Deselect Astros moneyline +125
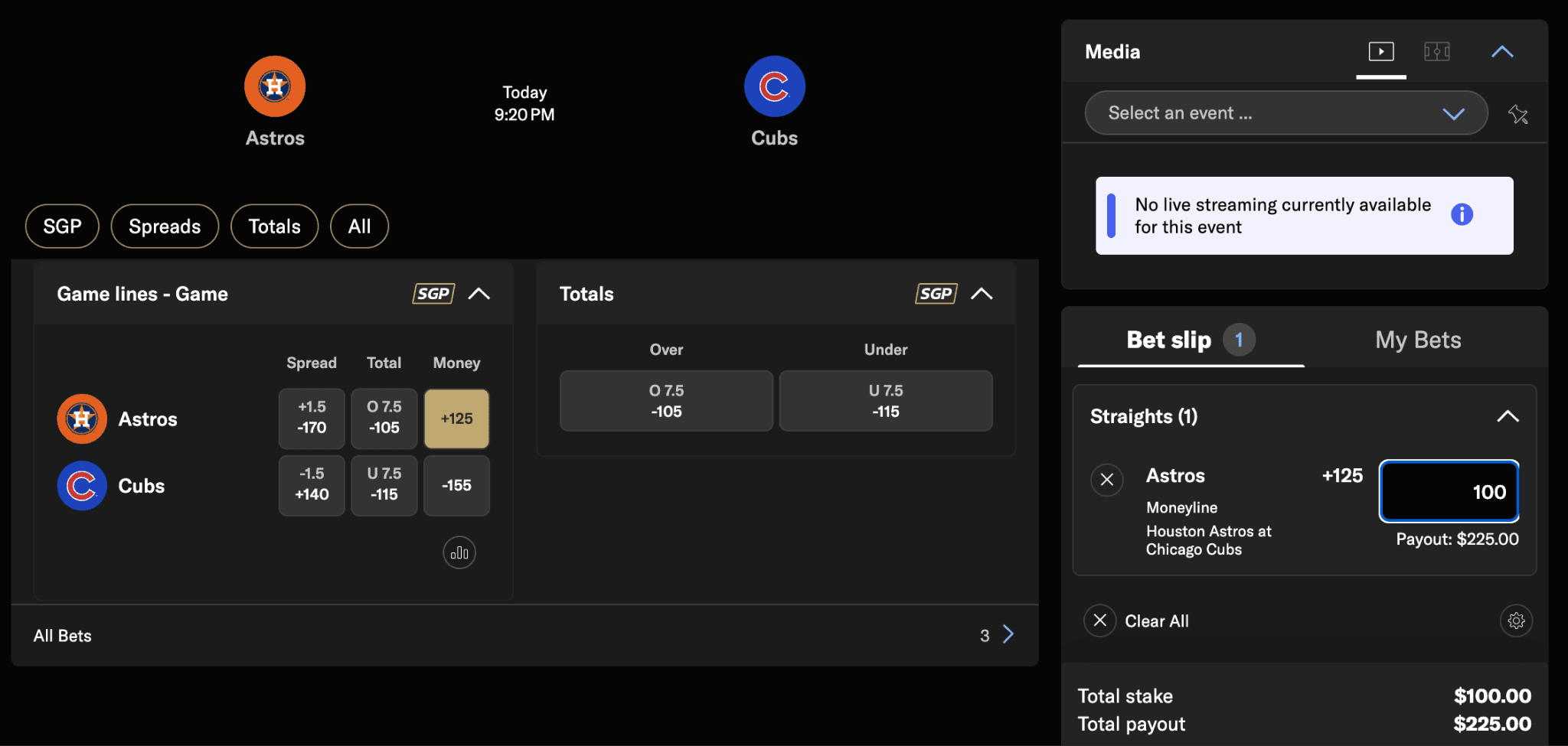1568x746 pixels. click(456, 418)
